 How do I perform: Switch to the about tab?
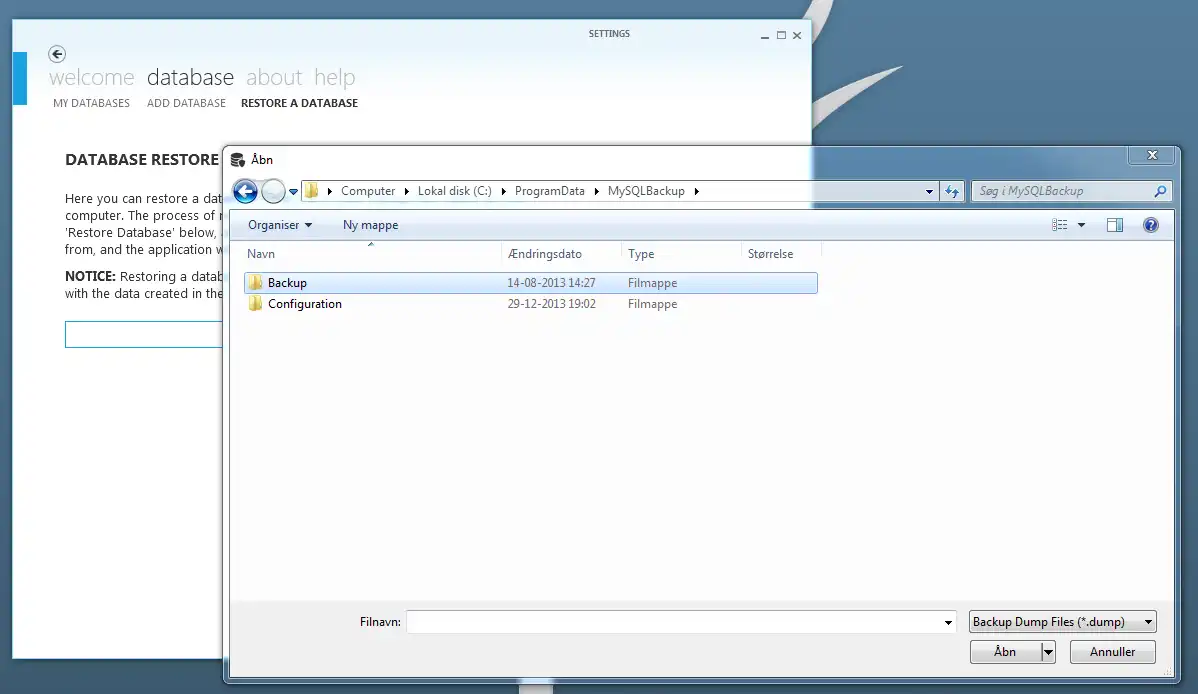point(274,77)
